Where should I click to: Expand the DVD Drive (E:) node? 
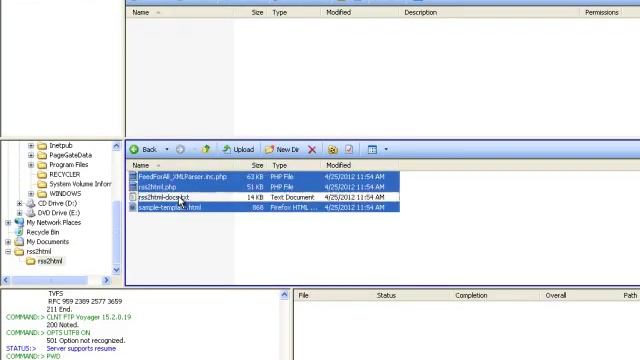tap(20, 213)
